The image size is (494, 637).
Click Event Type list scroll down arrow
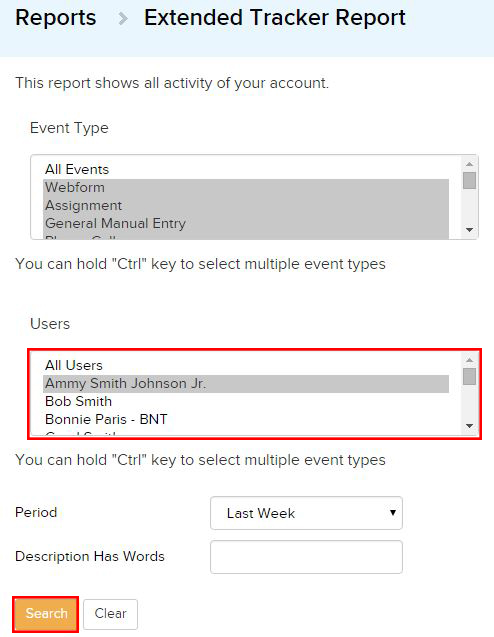point(470,230)
